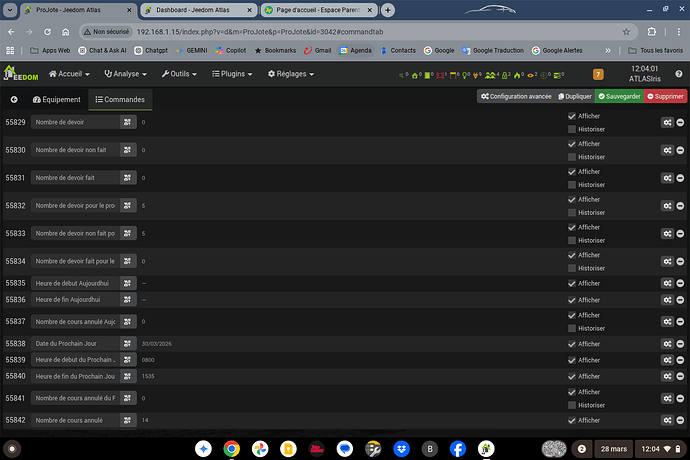
Task: Remove command 55837 with minus icon
Action: [x=680, y=322]
